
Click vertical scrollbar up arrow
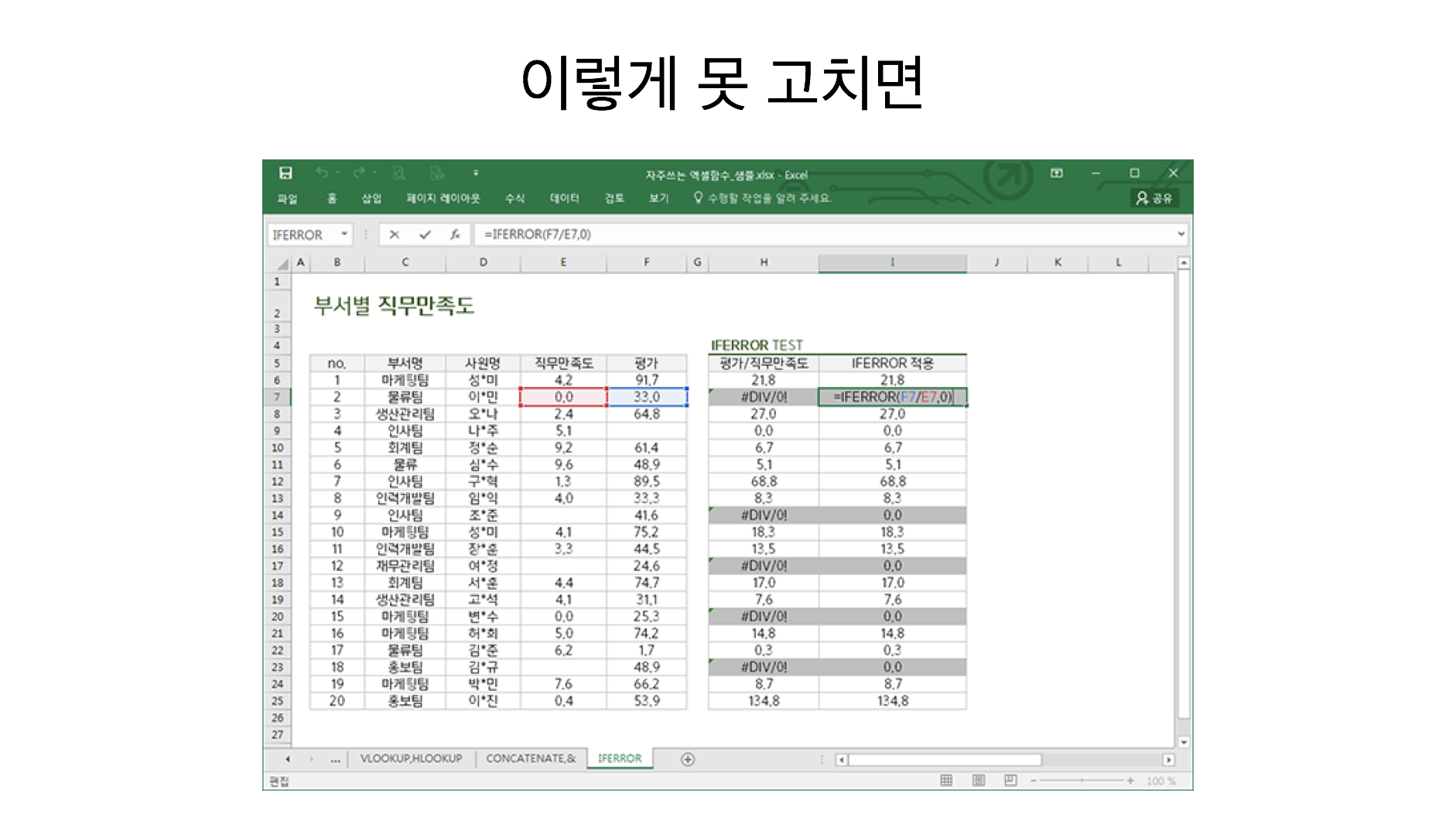point(1184,264)
